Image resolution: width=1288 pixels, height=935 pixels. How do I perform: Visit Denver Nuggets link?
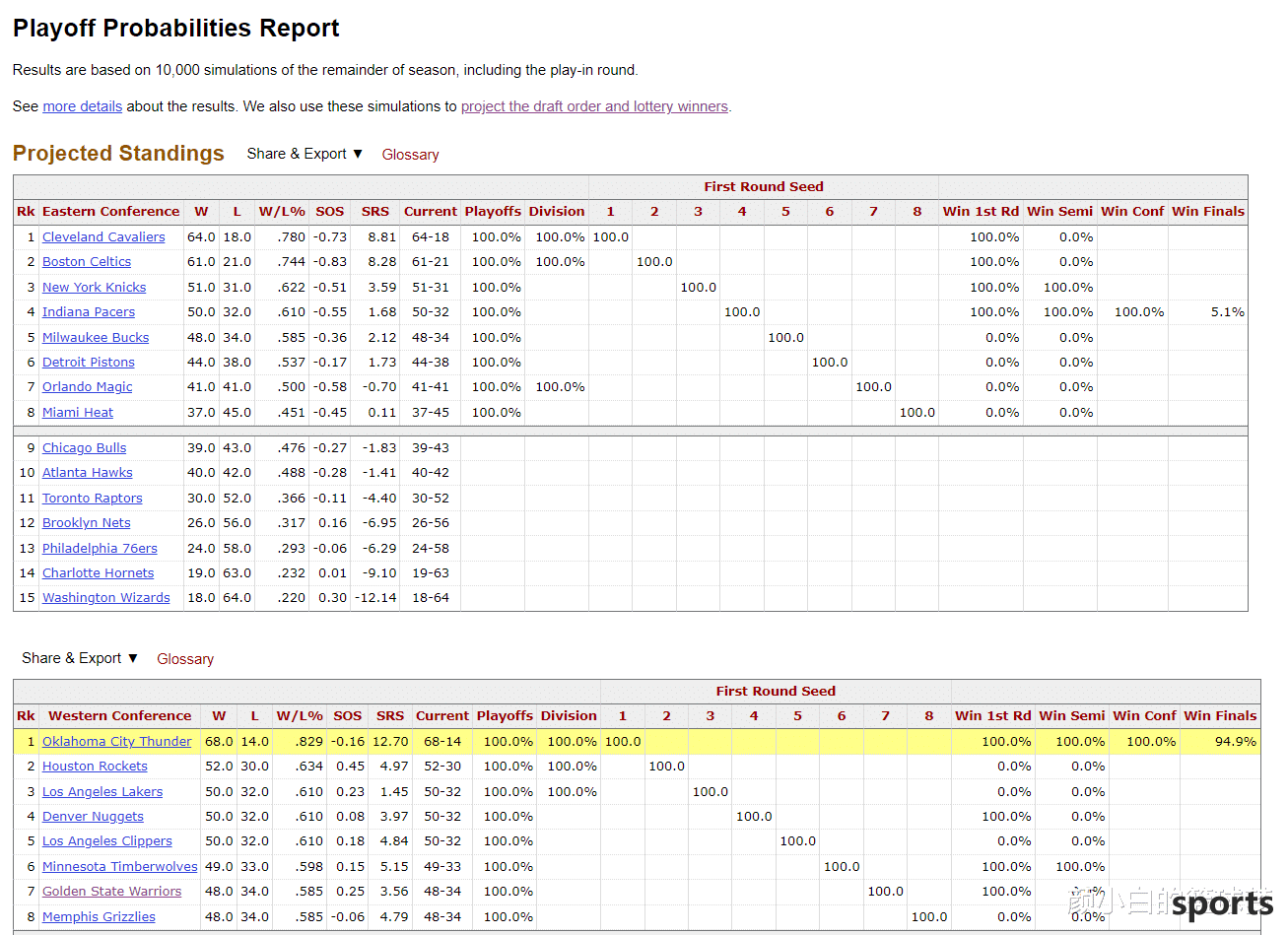[93, 817]
